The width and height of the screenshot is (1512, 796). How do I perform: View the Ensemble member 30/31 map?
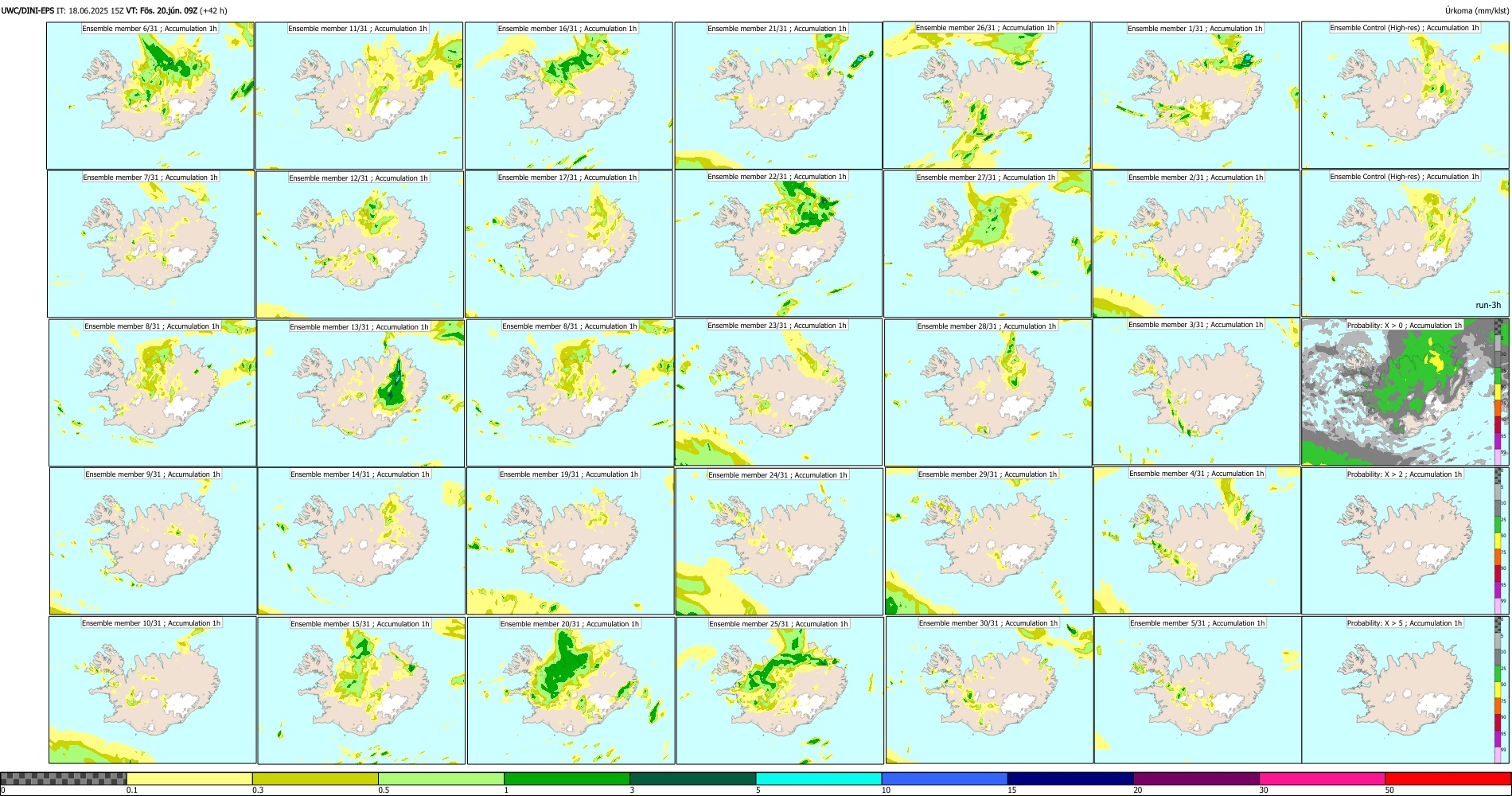click(x=990, y=690)
